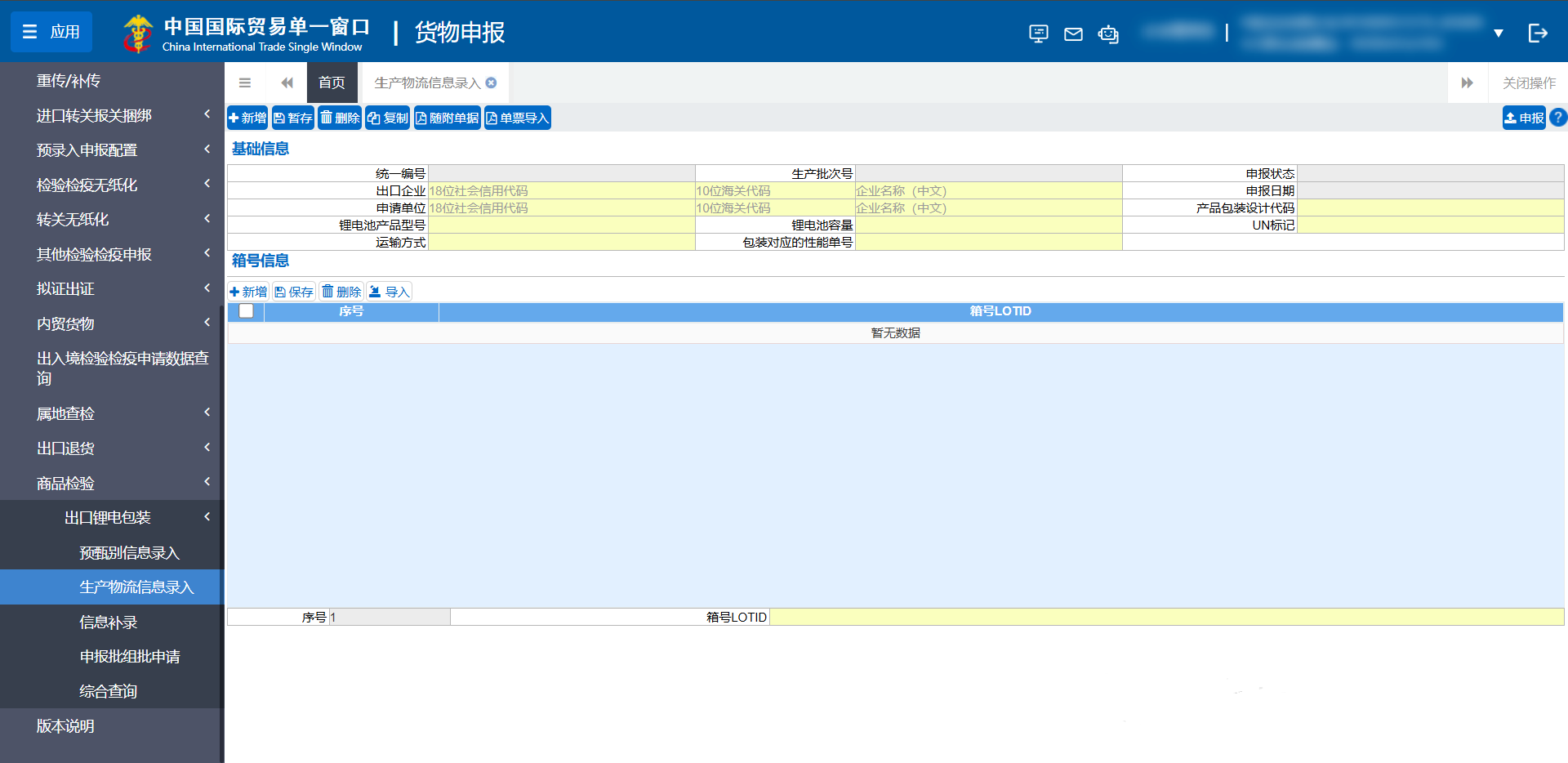Click the 单票导入 import icon

(x=492, y=117)
